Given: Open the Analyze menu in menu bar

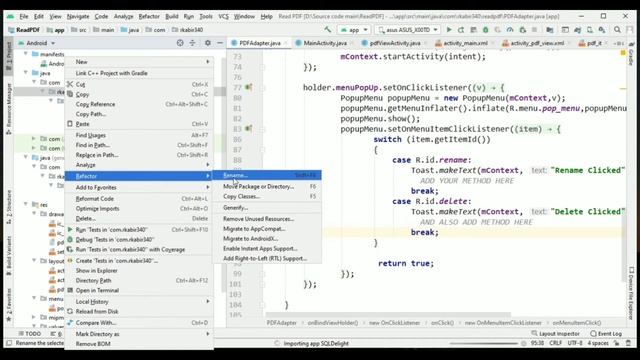Looking at the screenshot, I should coord(123,16).
